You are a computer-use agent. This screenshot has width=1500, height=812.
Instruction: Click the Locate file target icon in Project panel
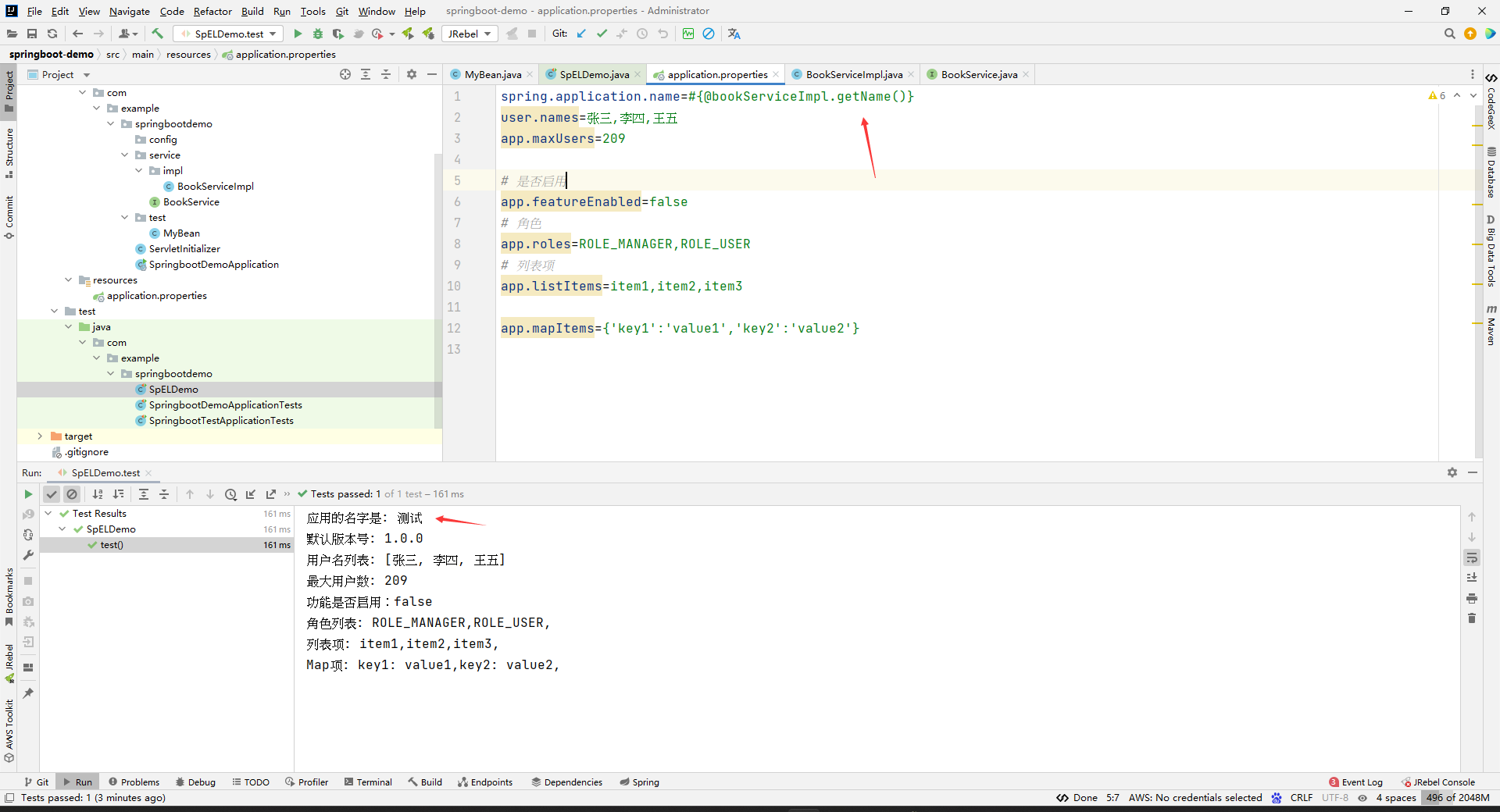[x=345, y=74]
